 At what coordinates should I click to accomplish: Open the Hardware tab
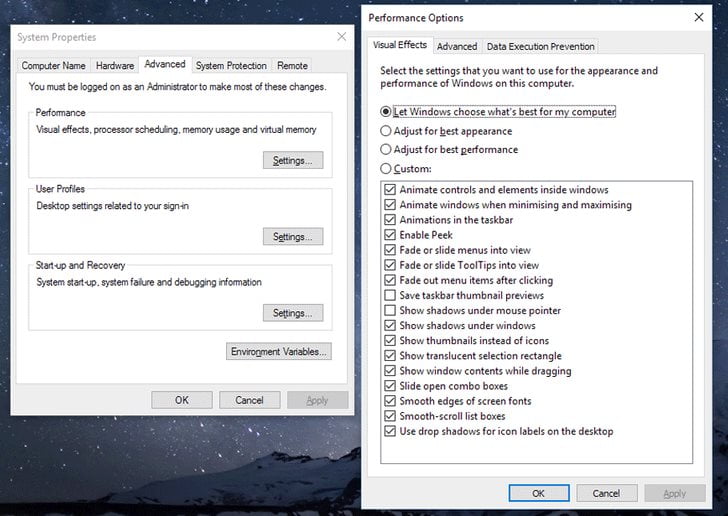point(115,66)
